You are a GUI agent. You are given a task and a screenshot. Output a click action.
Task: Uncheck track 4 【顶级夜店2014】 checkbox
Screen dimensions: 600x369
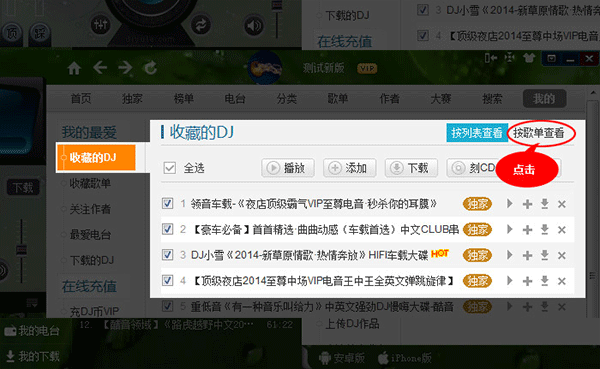(x=167, y=280)
